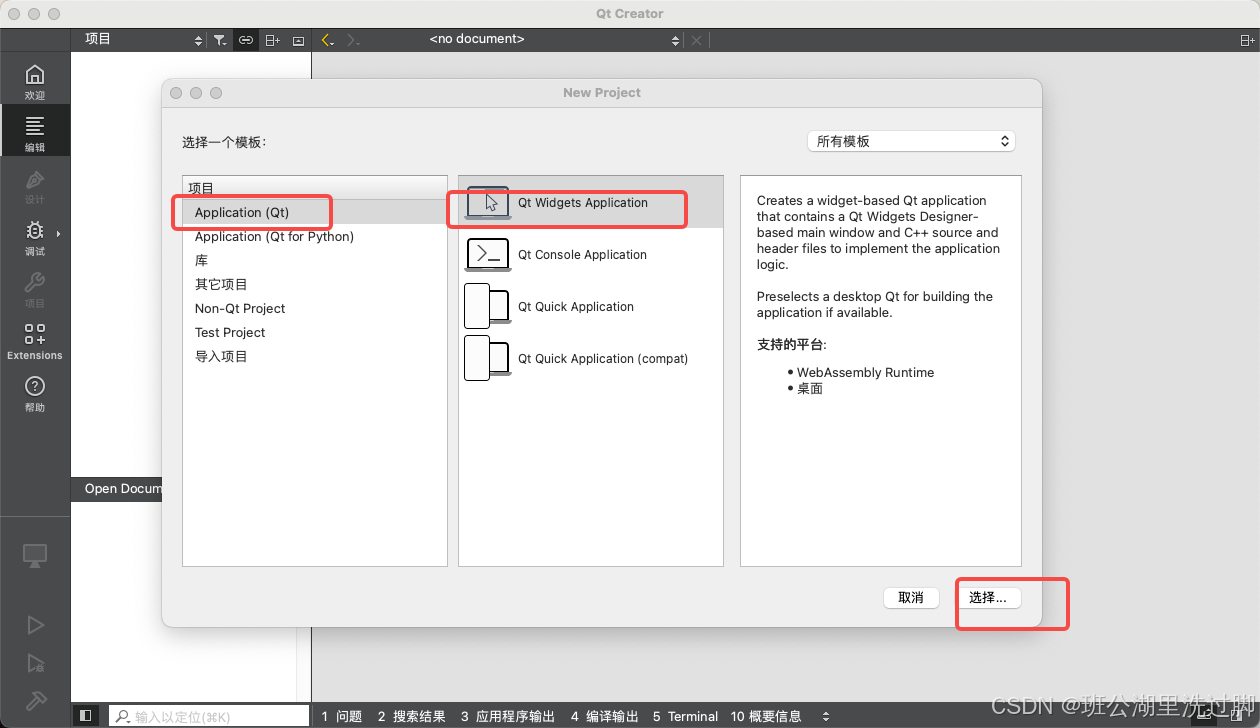Click the 选择... choose button

pyautogui.click(x=987, y=597)
